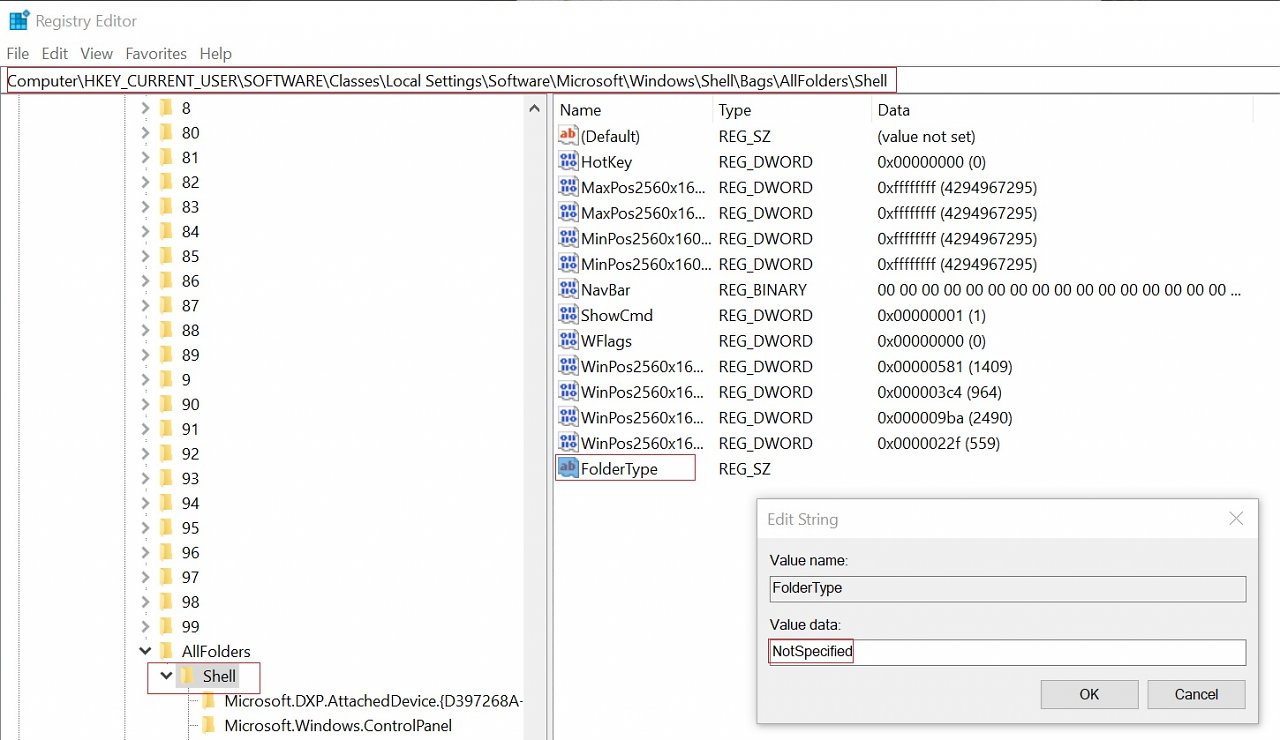Select the key named 97
This screenshot has height=740, width=1280.
click(x=190, y=577)
